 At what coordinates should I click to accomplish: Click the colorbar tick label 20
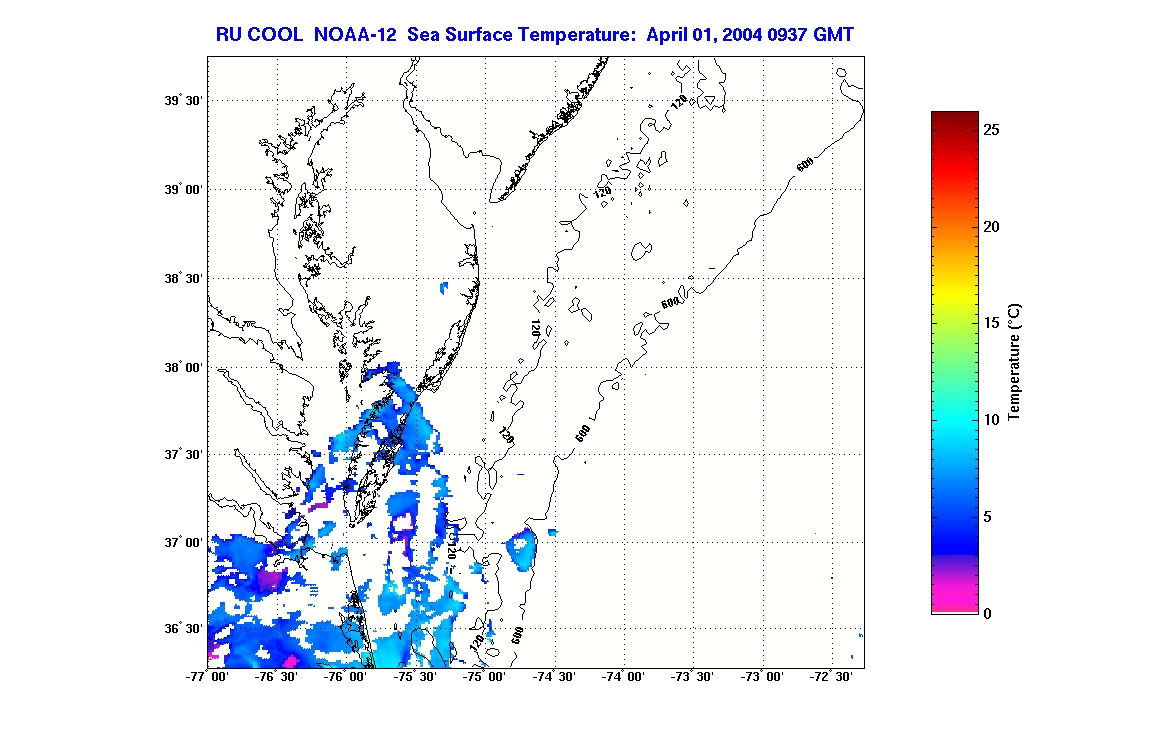pyautogui.click(x=992, y=228)
